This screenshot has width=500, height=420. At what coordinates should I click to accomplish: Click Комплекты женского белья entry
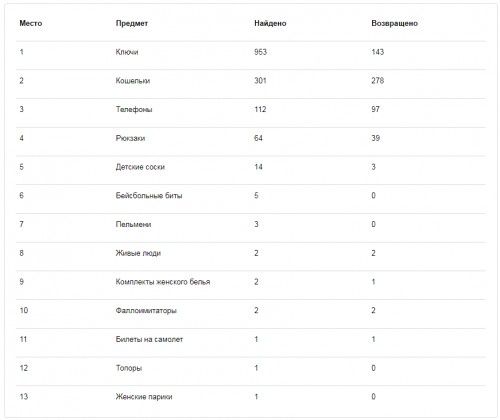[163, 282]
